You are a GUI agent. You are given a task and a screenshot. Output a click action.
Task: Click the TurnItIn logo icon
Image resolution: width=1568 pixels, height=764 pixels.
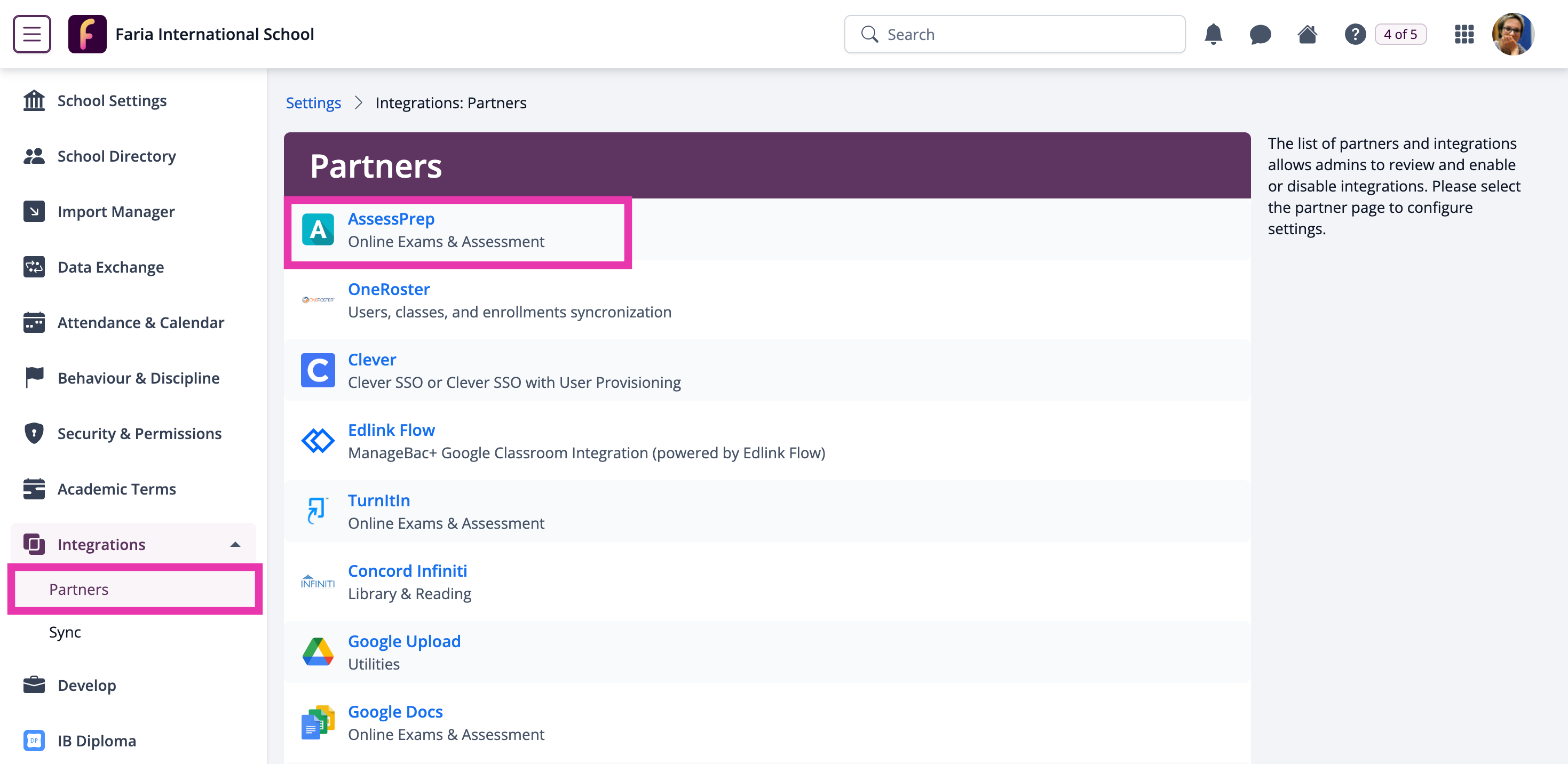coord(318,511)
